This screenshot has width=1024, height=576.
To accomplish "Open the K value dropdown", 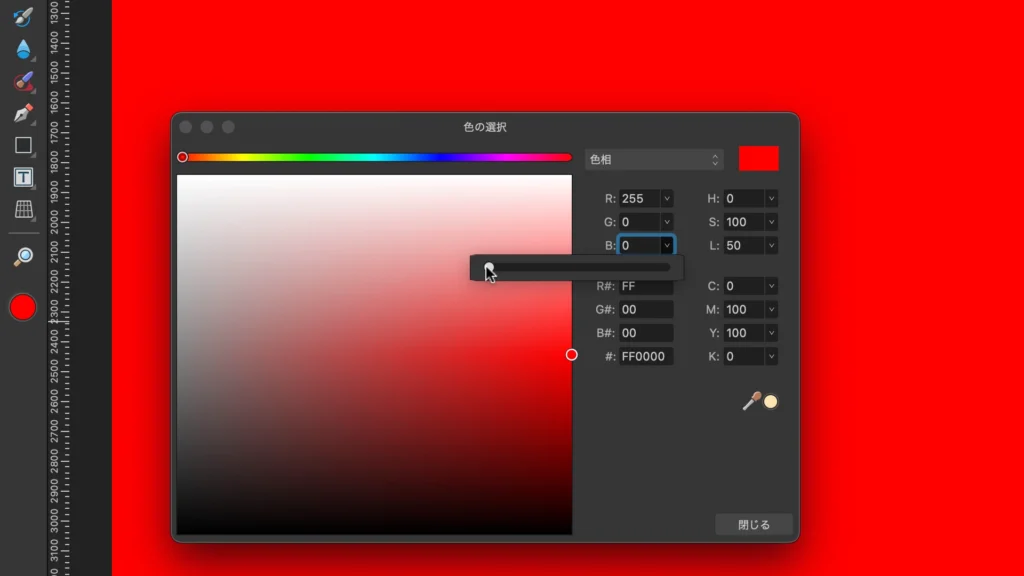I will (x=770, y=356).
